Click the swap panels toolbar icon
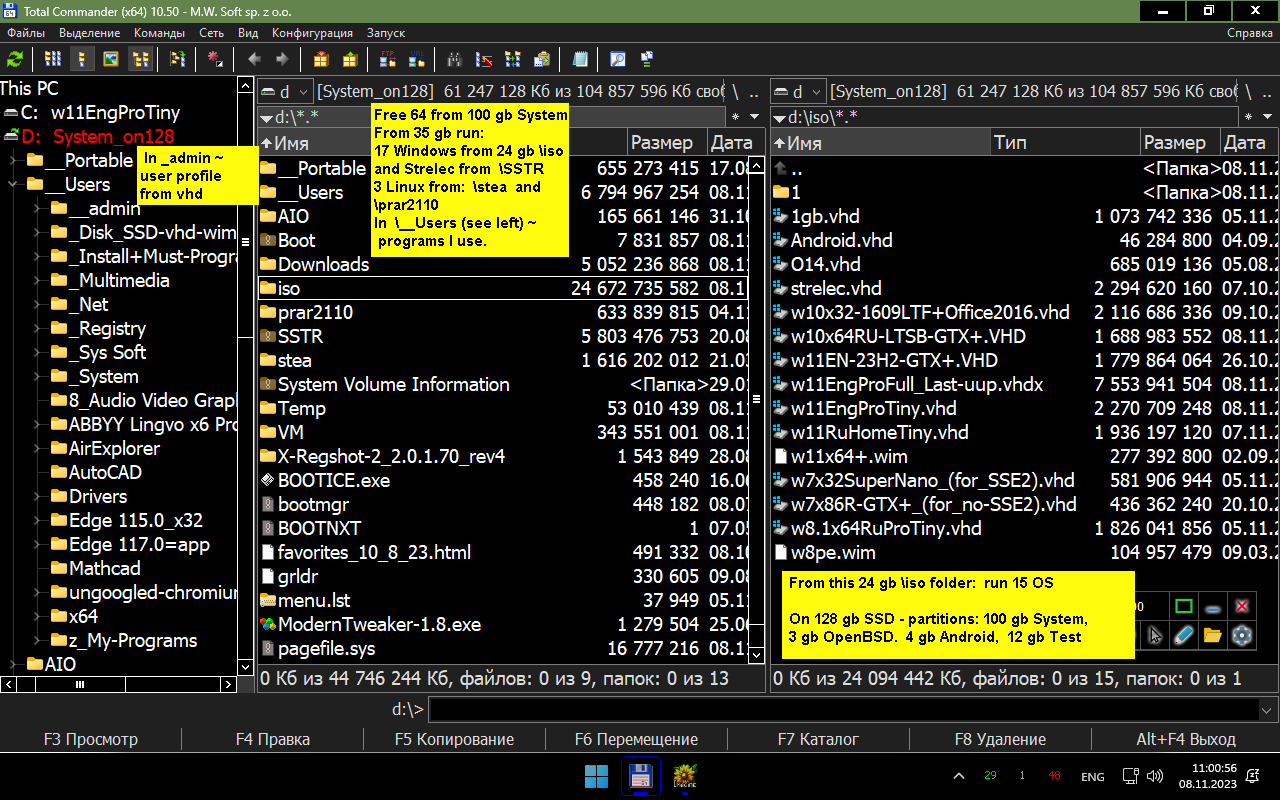This screenshot has height=800, width=1280. point(177,59)
